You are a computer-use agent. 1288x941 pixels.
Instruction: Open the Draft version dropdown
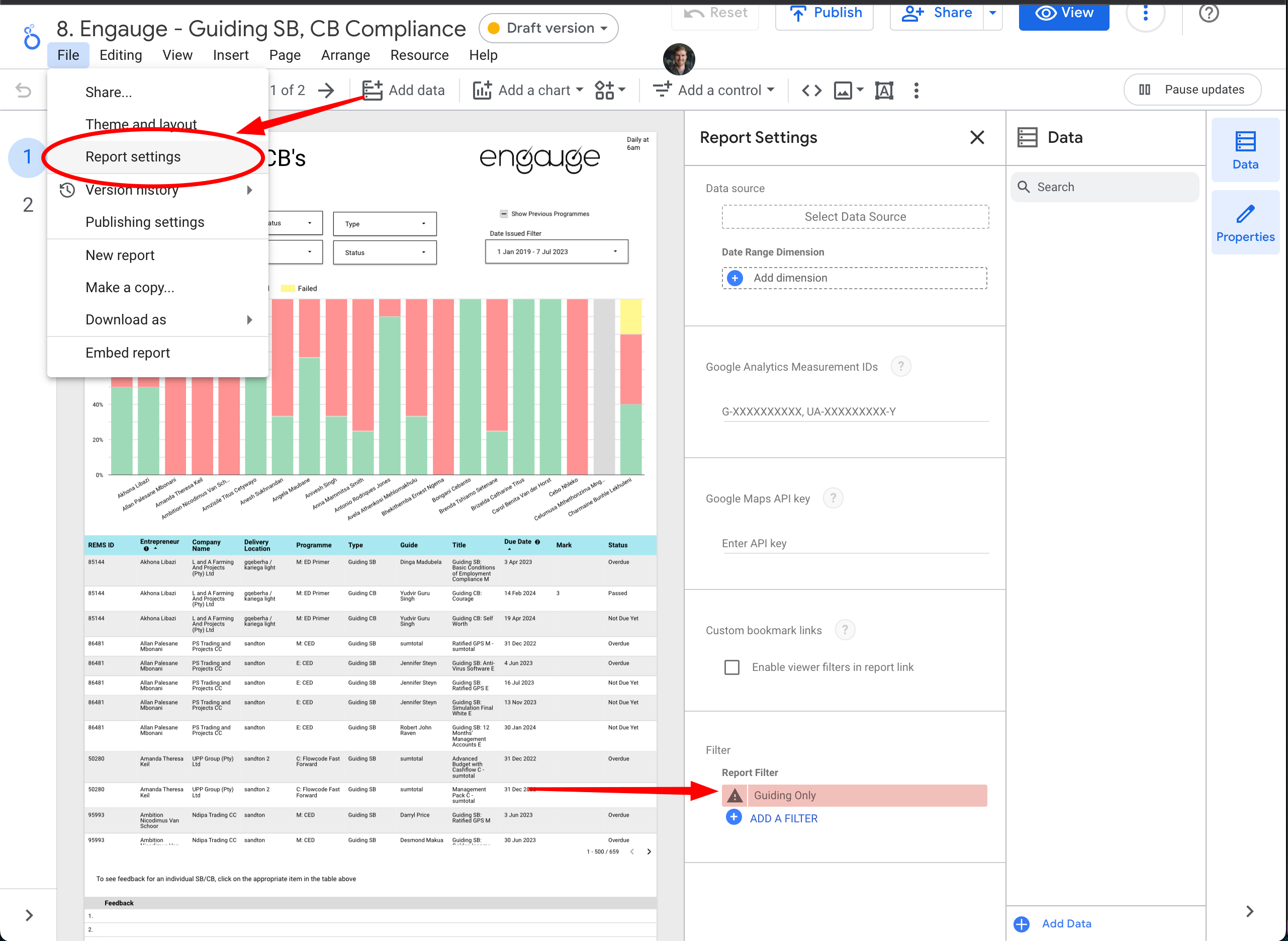pyautogui.click(x=548, y=28)
